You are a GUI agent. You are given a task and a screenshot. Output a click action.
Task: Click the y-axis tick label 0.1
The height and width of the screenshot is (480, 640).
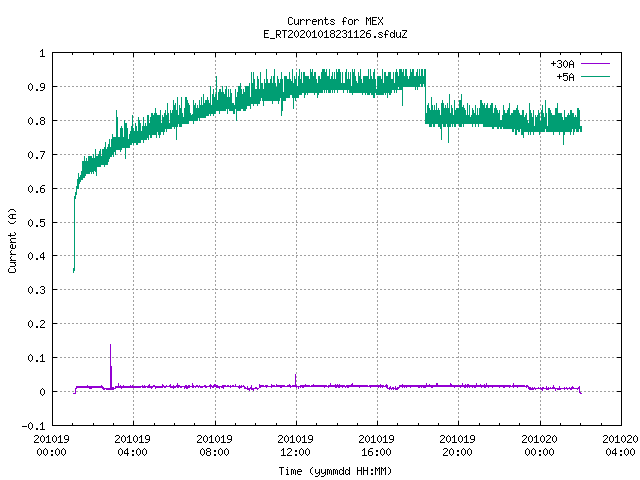36,358
